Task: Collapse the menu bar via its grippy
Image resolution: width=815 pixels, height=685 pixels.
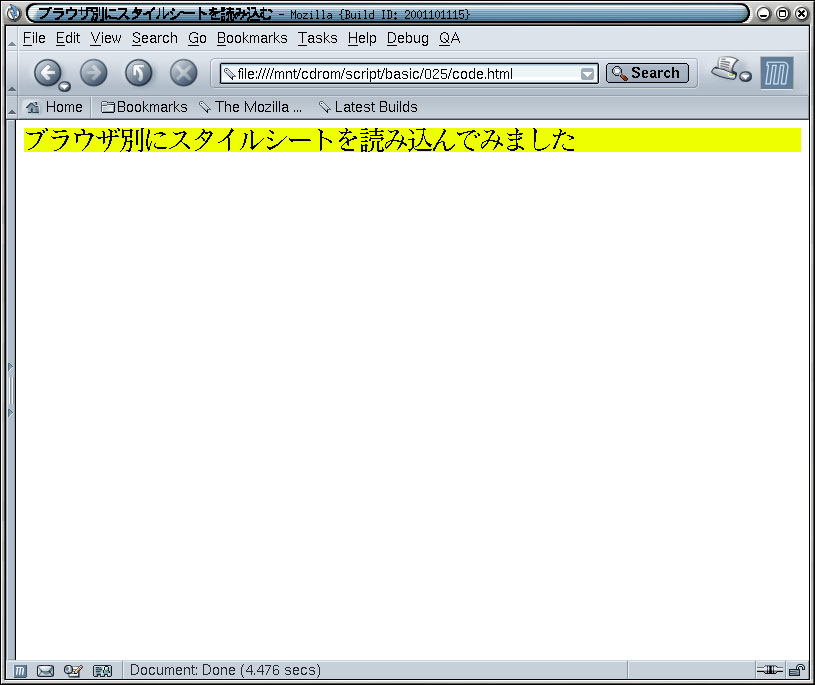Action: pyautogui.click(x=11, y=38)
